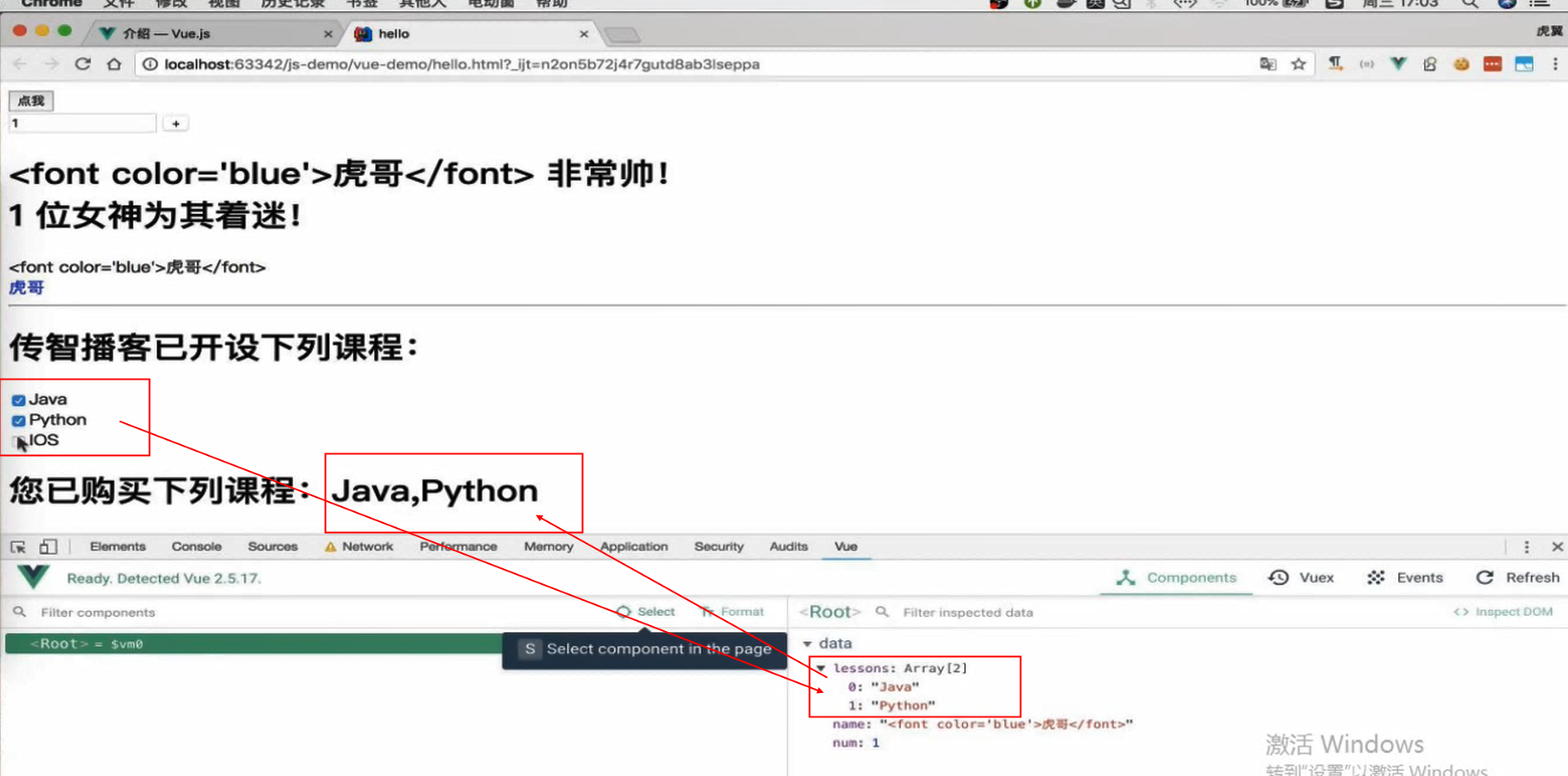
Task: Select the name data property row
Action: 983,724
